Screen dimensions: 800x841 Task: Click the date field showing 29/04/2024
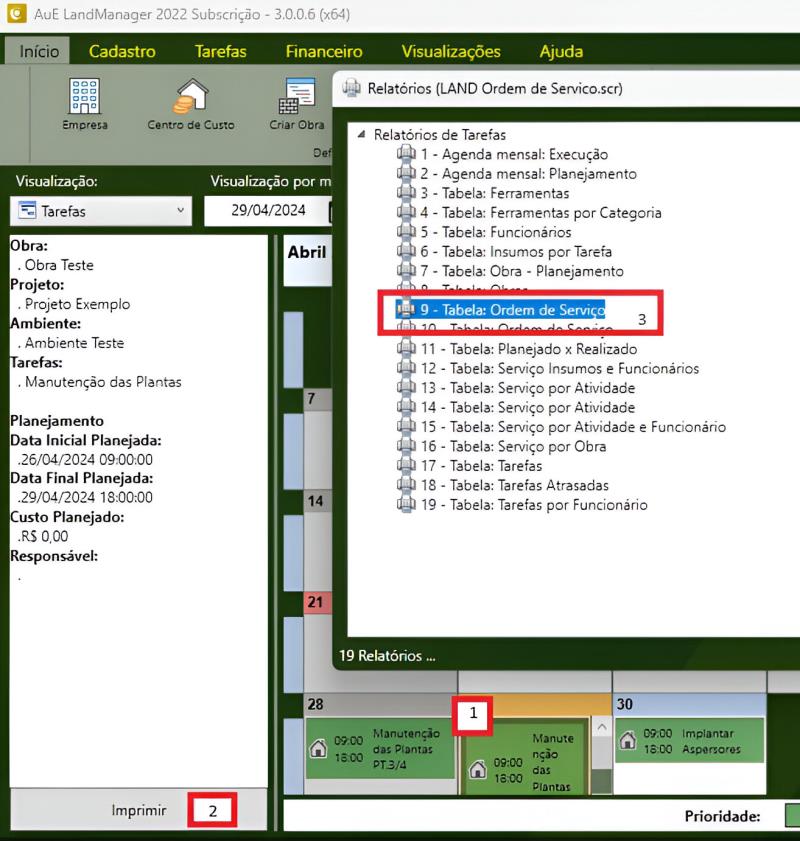266,211
